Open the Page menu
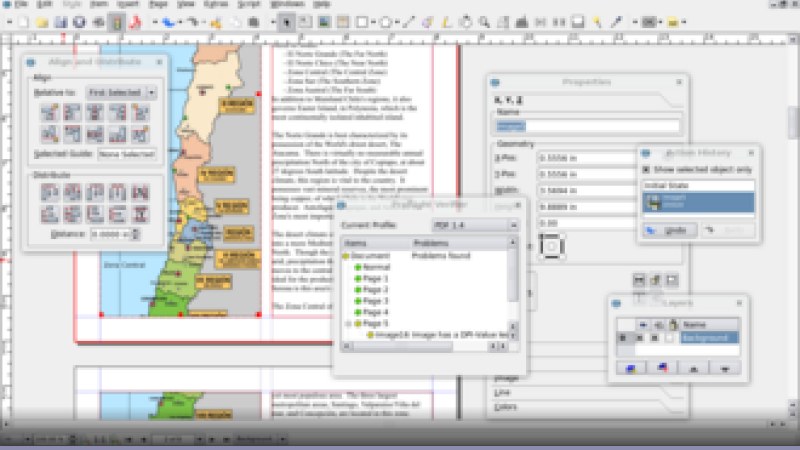The width and height of the screenshot is (800, 450). tap(158, 4)
